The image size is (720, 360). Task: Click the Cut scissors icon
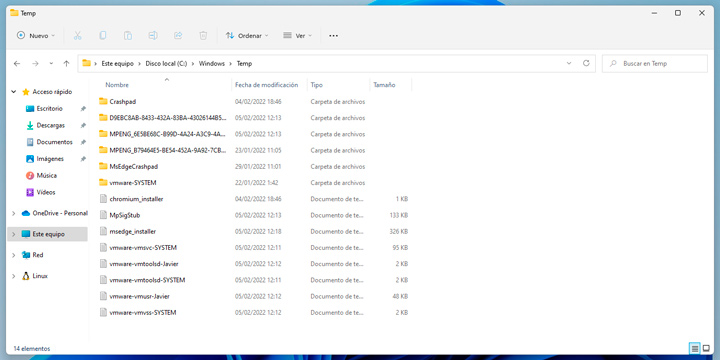(78, 35)
